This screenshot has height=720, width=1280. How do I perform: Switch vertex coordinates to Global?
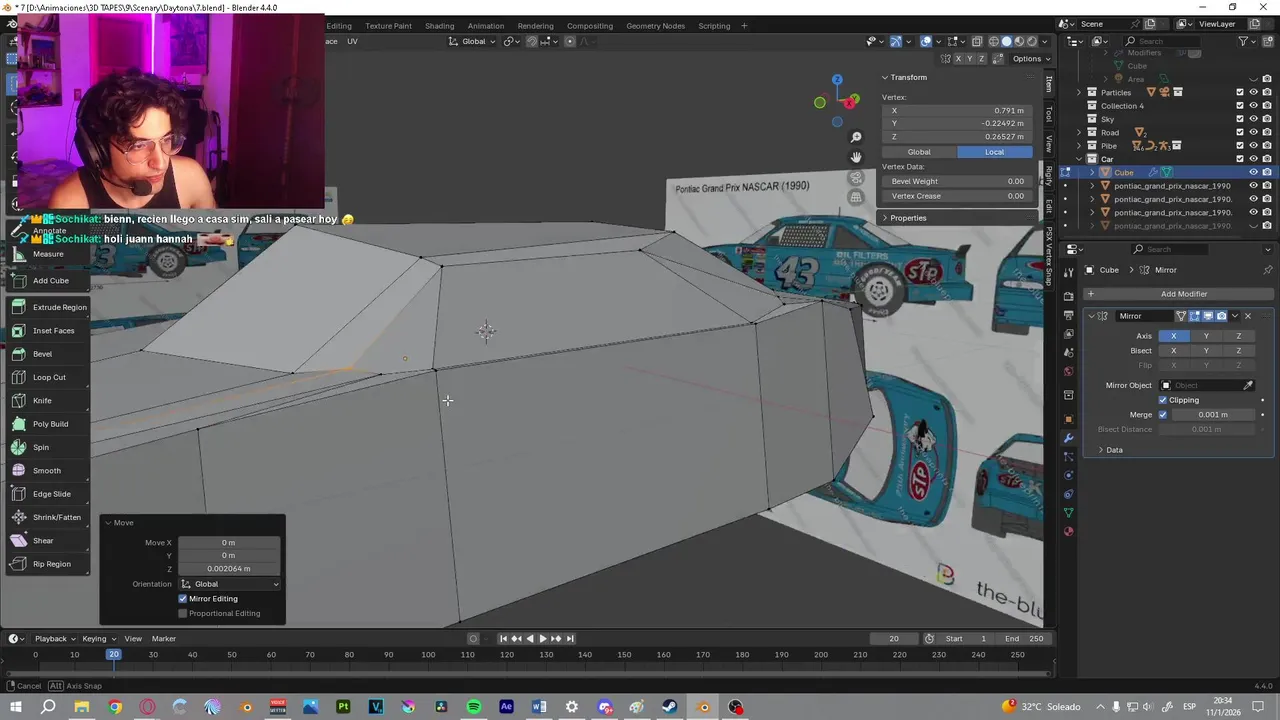point(919,152)
